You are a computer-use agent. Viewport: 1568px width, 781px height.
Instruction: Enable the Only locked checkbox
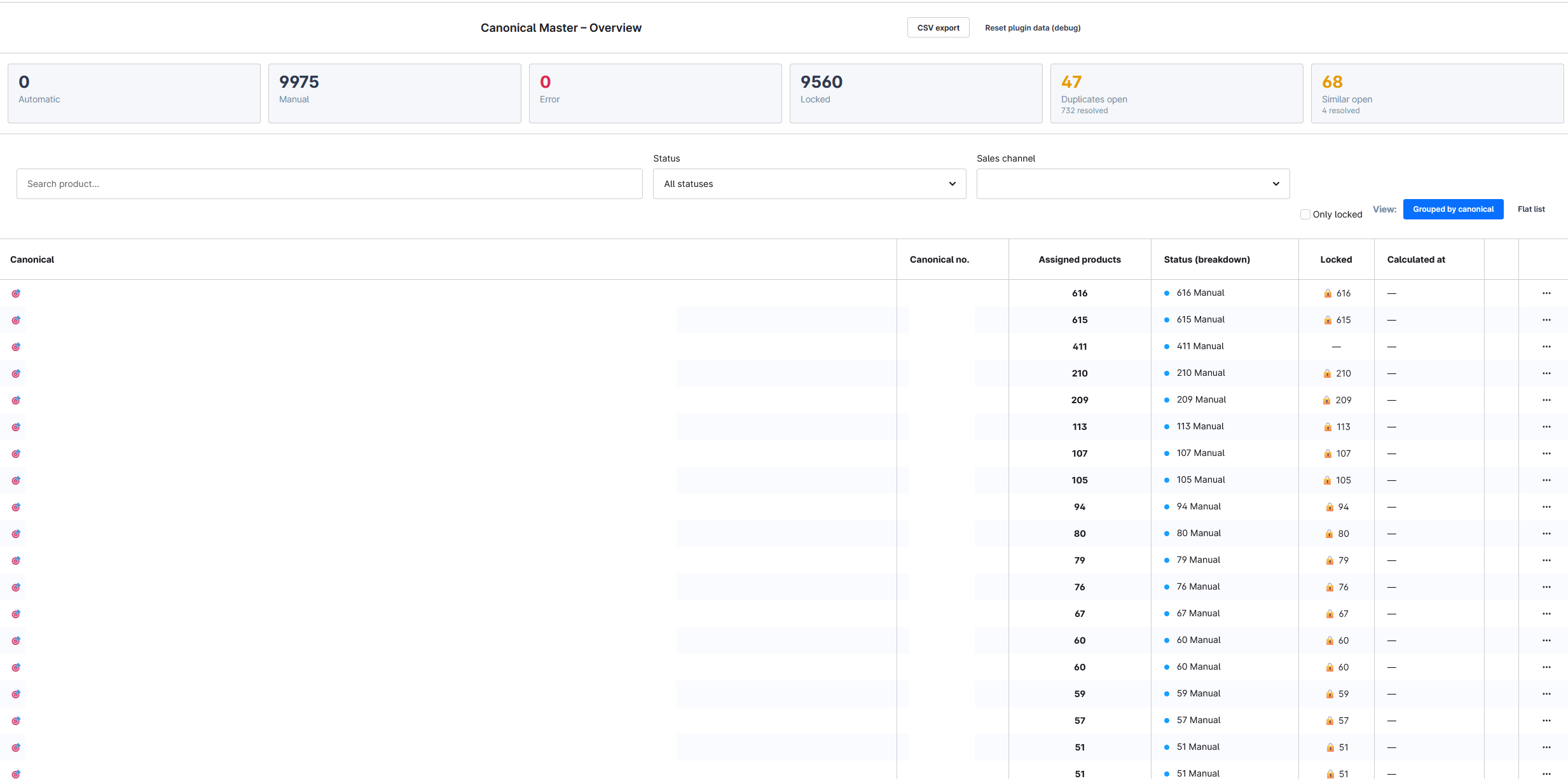1305,214
